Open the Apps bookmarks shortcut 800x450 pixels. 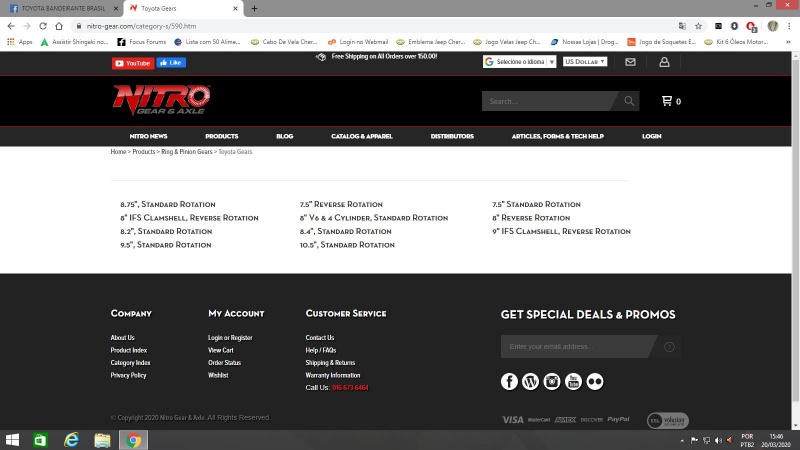coord(19,42)
